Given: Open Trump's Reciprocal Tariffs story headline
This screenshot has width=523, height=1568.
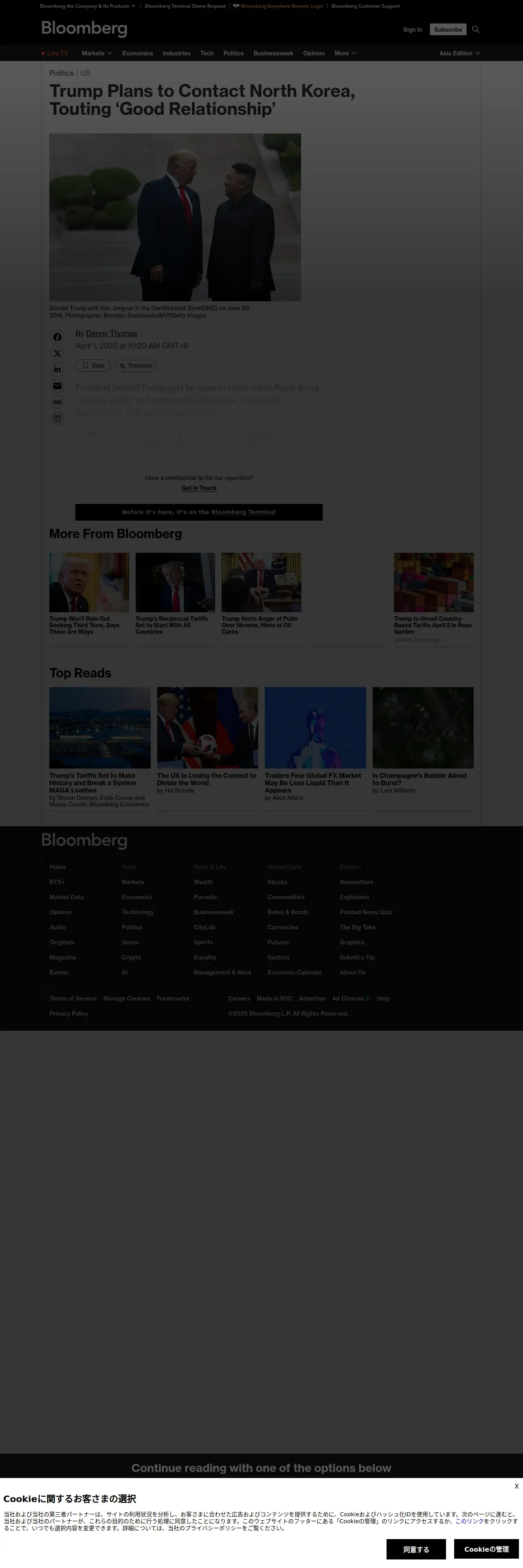Looking at the screenshot, I should tap(172, 625).
